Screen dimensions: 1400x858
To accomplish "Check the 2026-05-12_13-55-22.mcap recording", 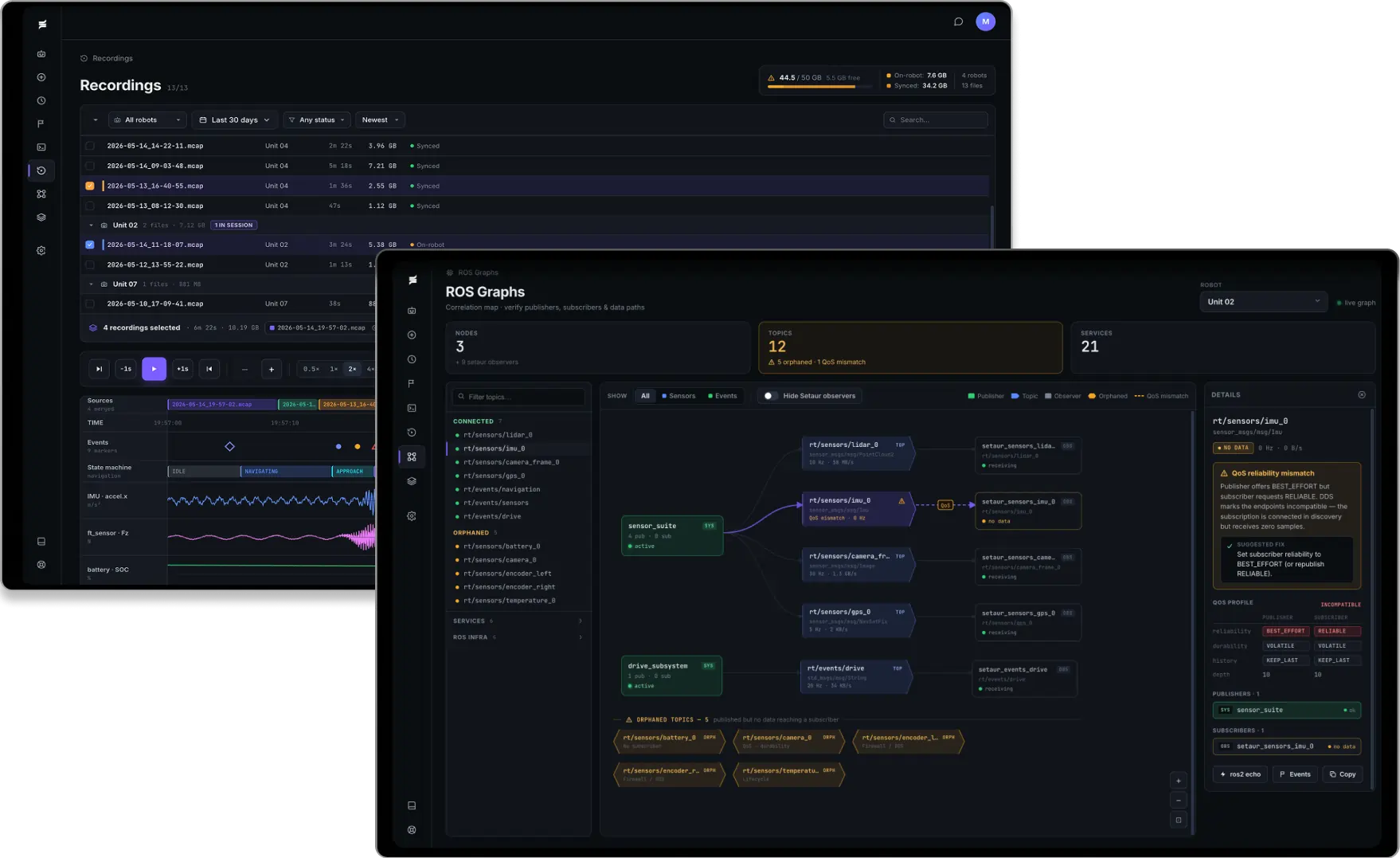I will [90, 264].
